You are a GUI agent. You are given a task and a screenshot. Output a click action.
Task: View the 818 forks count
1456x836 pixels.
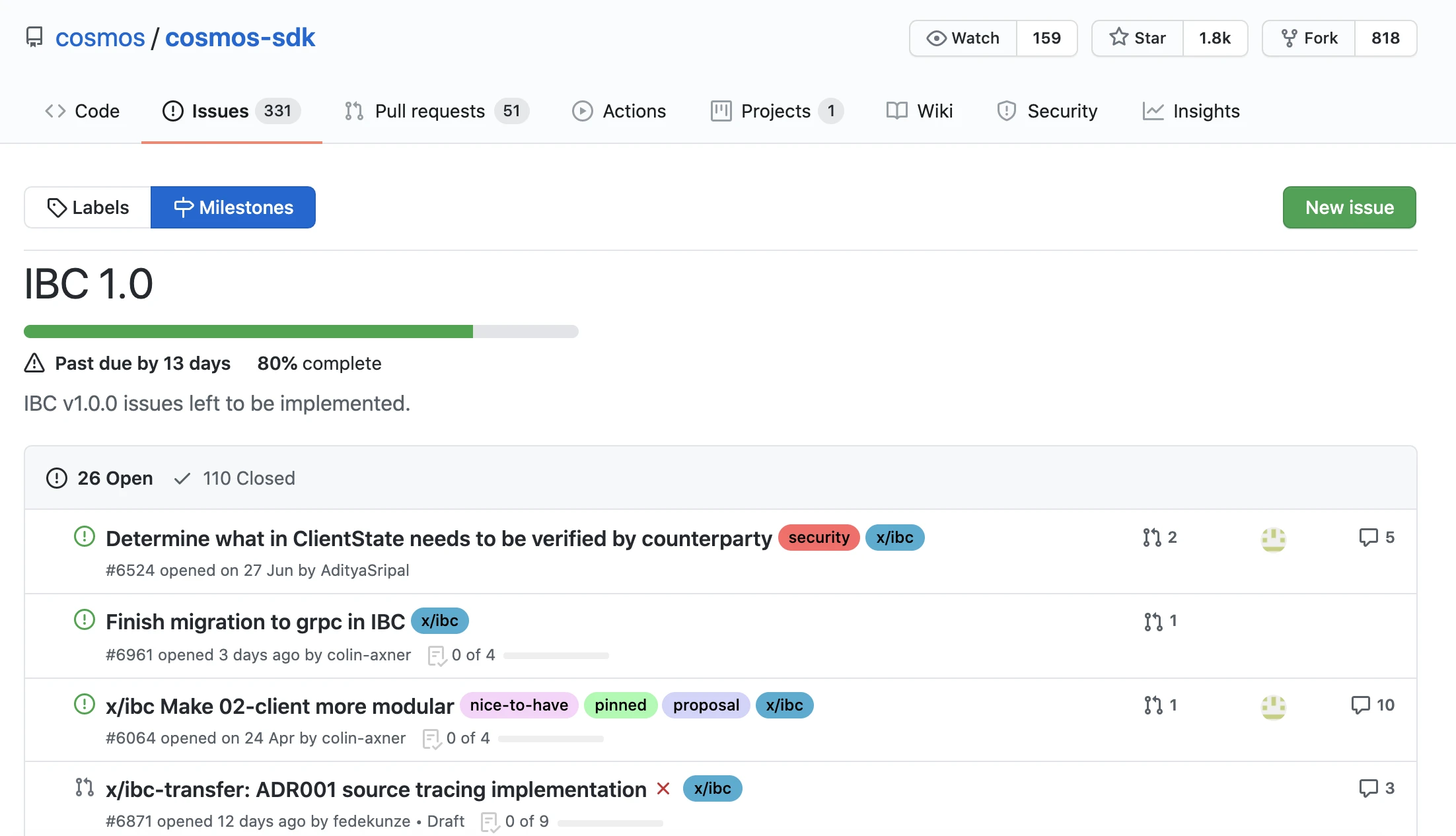(1385, 38)
